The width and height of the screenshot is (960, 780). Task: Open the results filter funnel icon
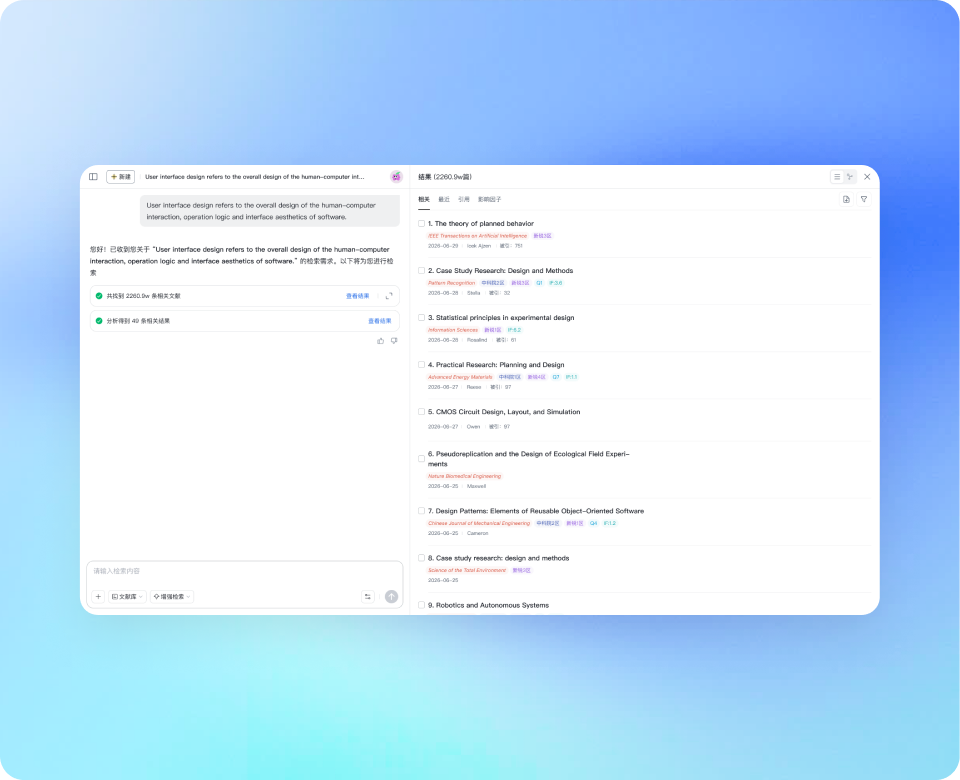point(864,200)
